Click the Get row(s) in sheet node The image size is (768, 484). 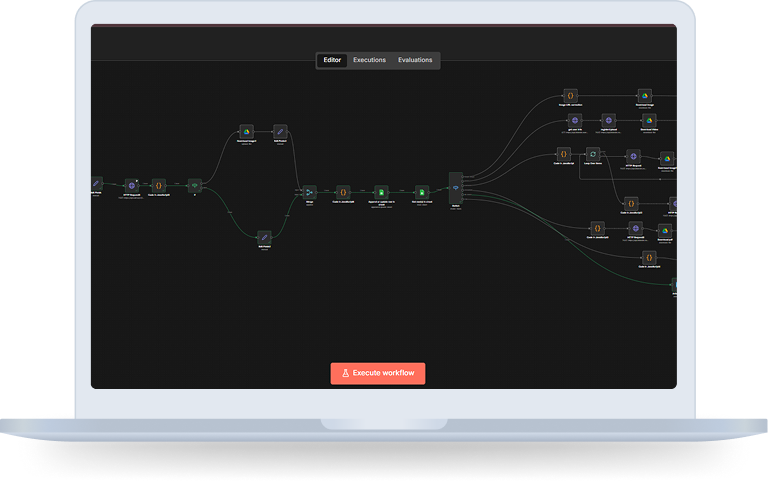point(422,191)
